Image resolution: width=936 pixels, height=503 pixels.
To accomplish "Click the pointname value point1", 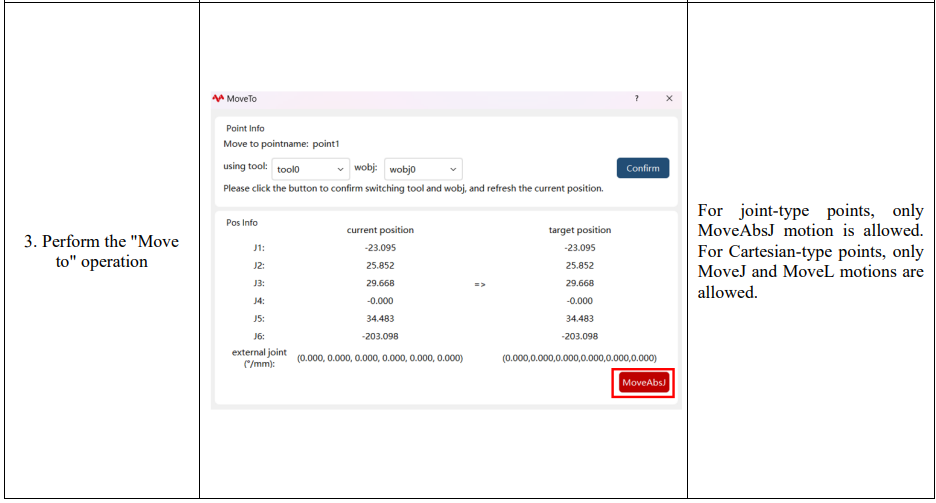I will (x=326, y=144).
